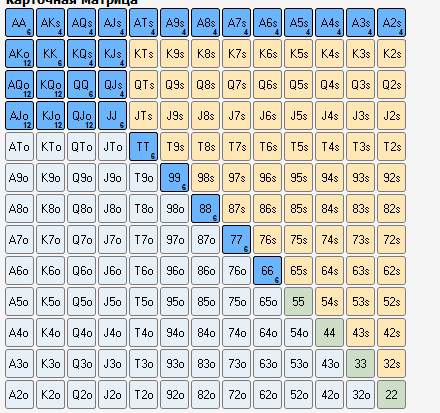440x413 pixels.
Task: Select the 52s cell
Action: (391, 302)
